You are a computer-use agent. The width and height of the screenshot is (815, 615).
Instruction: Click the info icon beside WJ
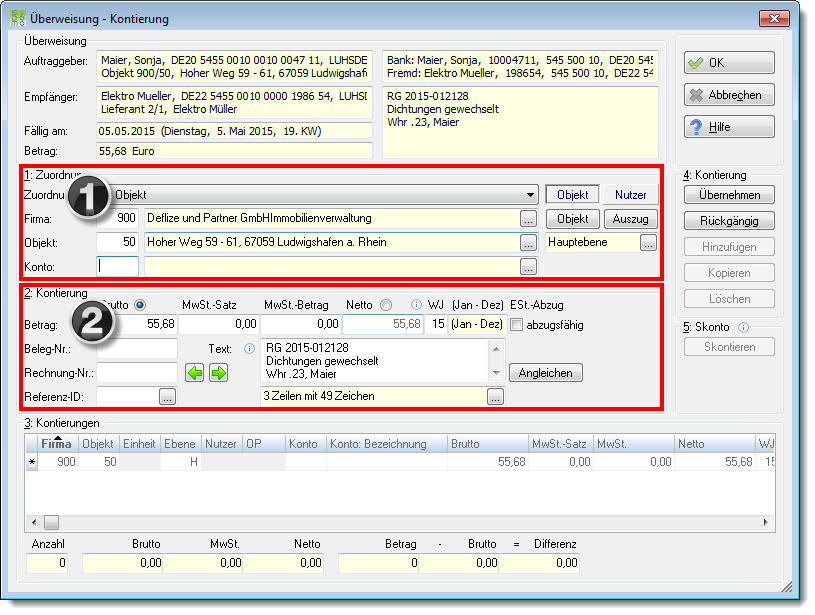pos(416,305)
